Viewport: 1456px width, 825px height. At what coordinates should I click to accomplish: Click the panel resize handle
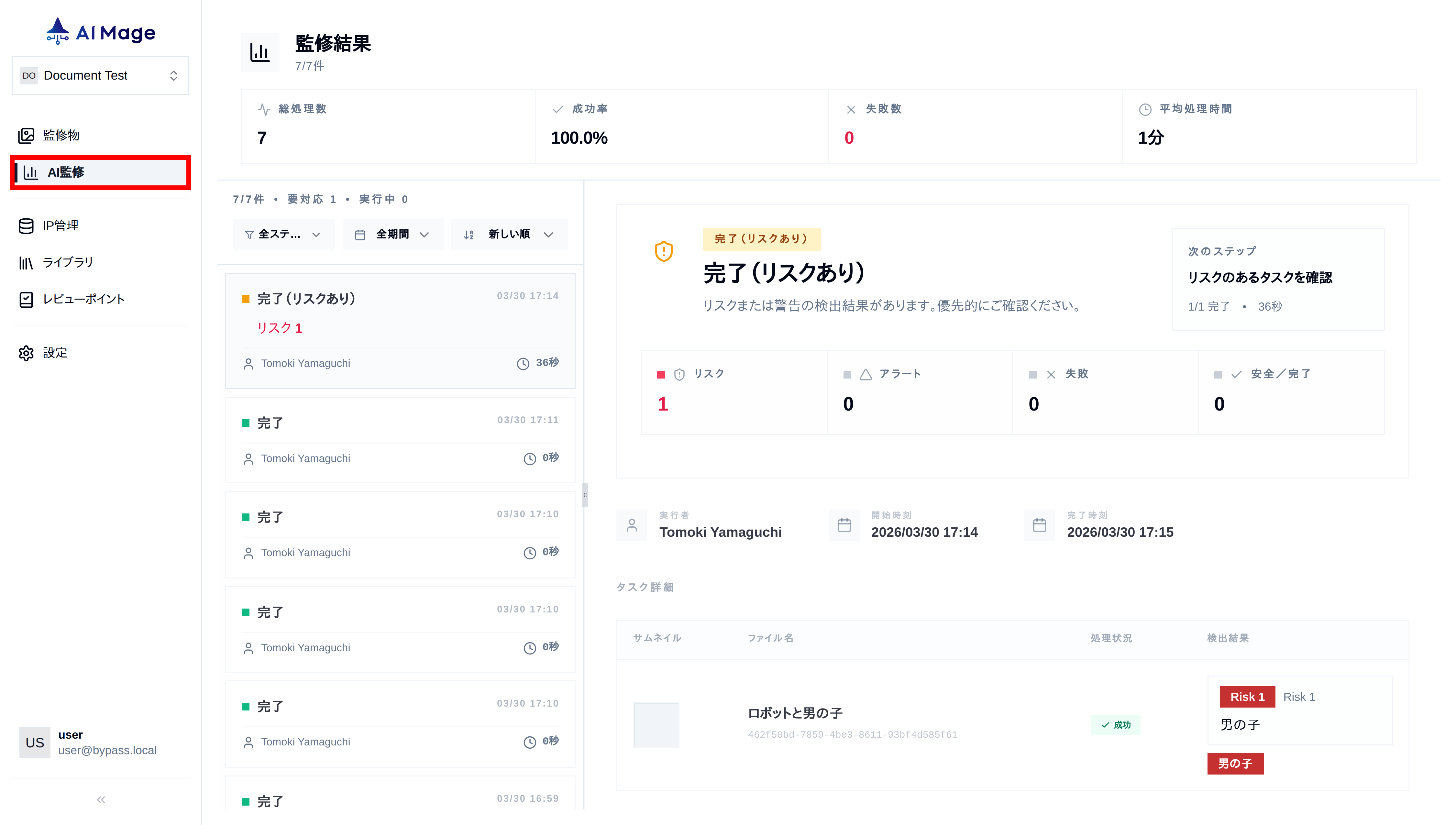click(x=585, y=495)
